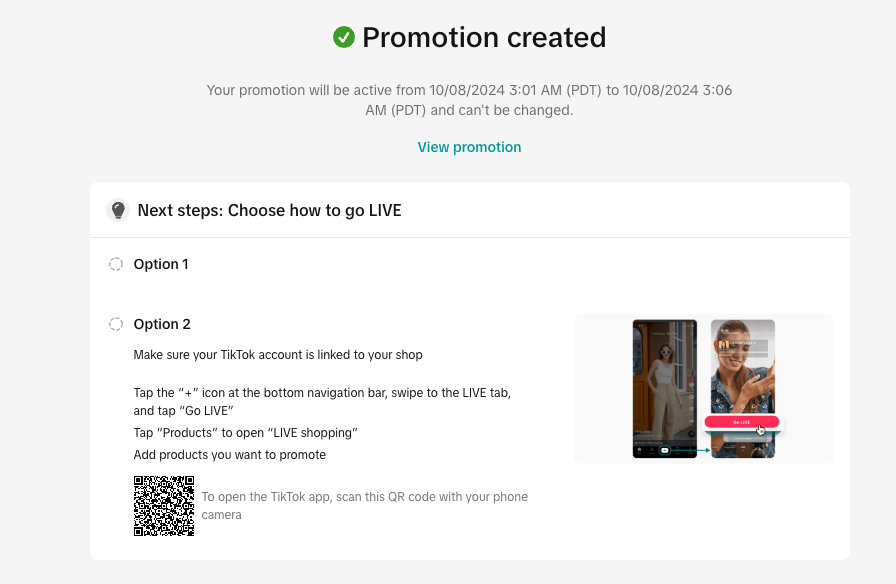This screenshot has width=896, height=584.
Task: Click the green checkmark success icon
Action: click(x=343, y=37)
